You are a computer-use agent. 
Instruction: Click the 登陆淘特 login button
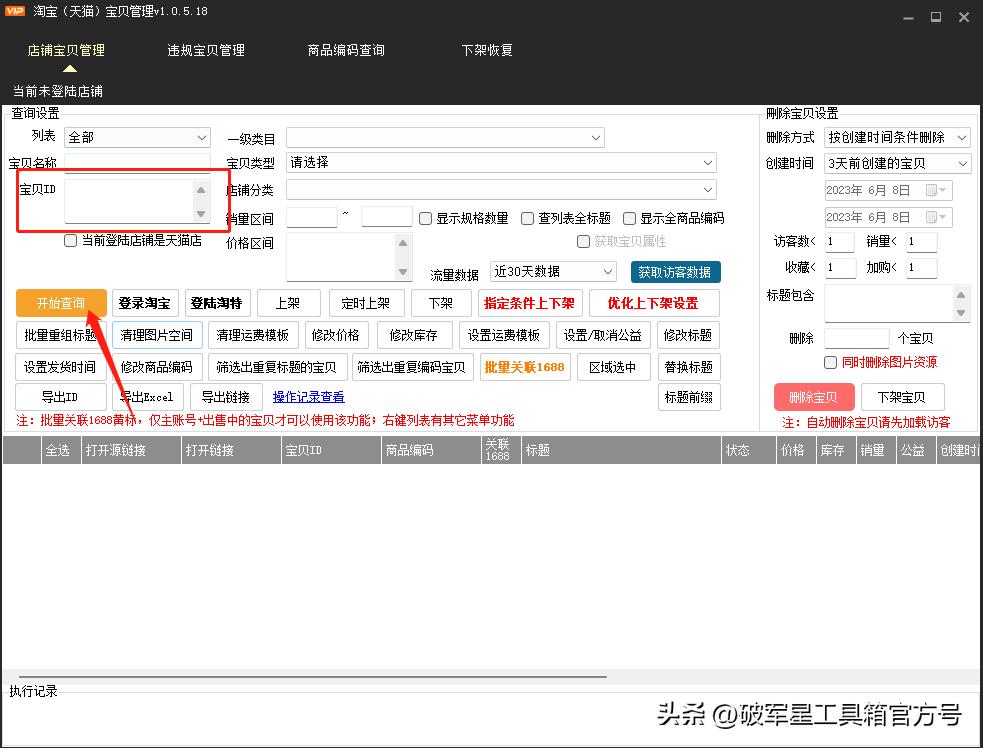pyautogui.click(x=217, y=303)
